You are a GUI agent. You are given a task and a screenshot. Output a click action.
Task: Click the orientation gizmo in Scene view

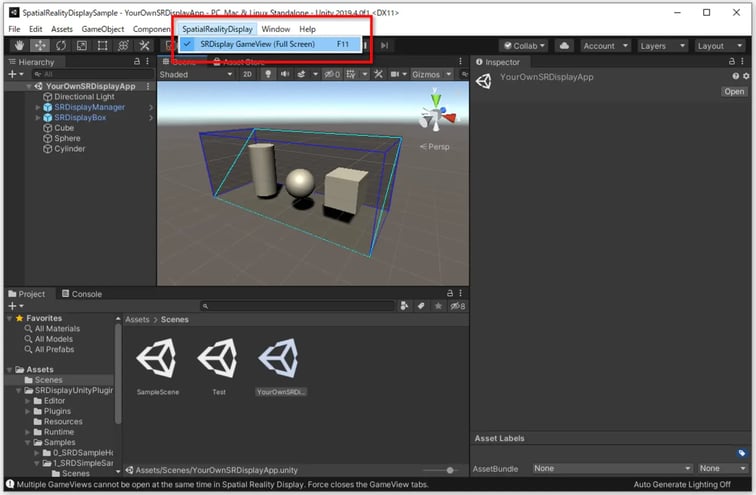tap(437, 113)
